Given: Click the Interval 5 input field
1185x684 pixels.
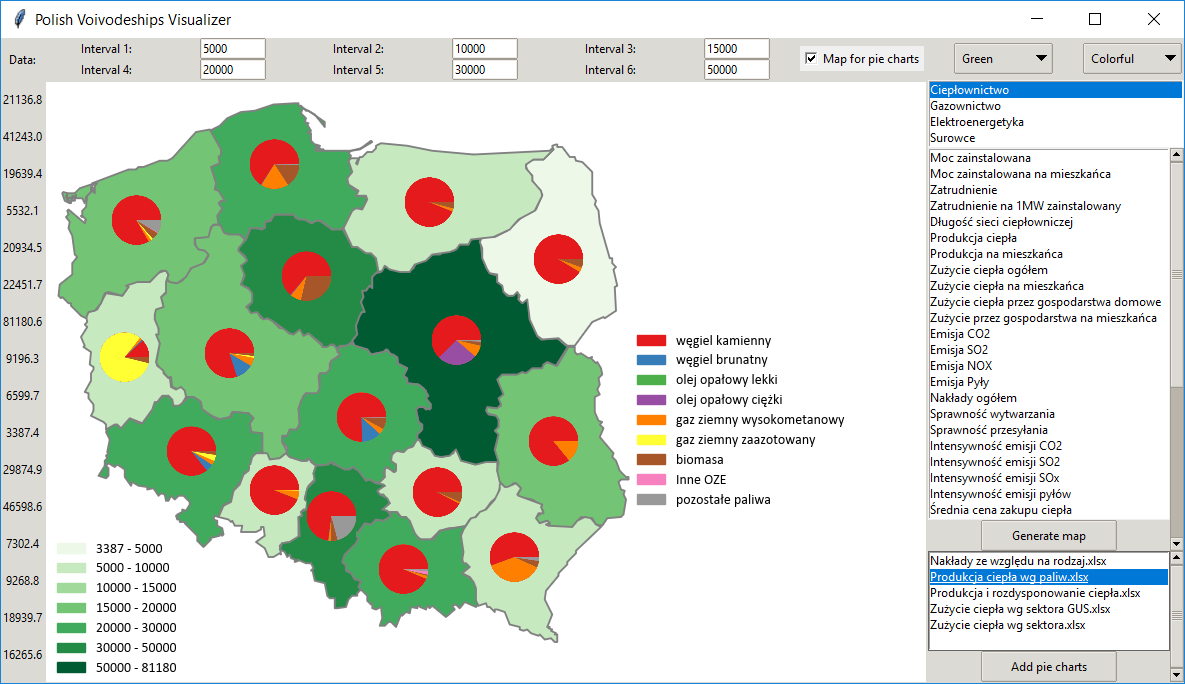Looking at the screenshot, I should click(484, 70).
